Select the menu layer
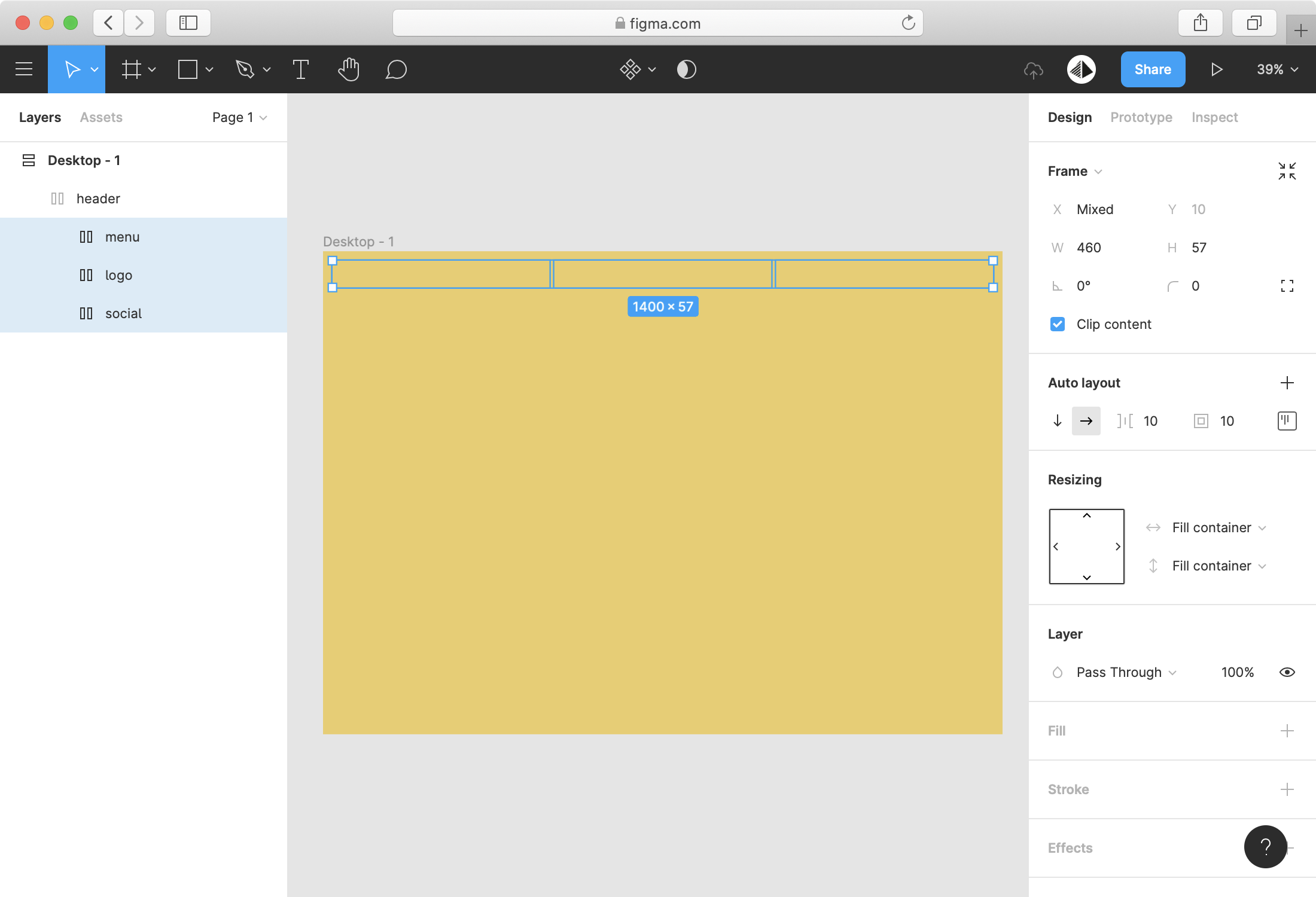Viewport: 1316px width, 897px height. coord(144,237)
